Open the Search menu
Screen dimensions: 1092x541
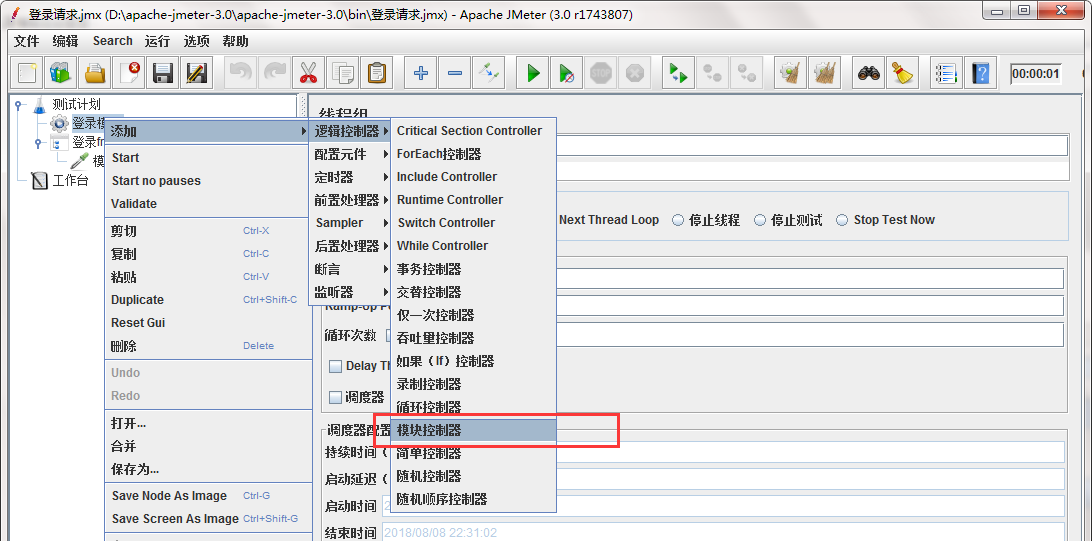click(113, 41)
